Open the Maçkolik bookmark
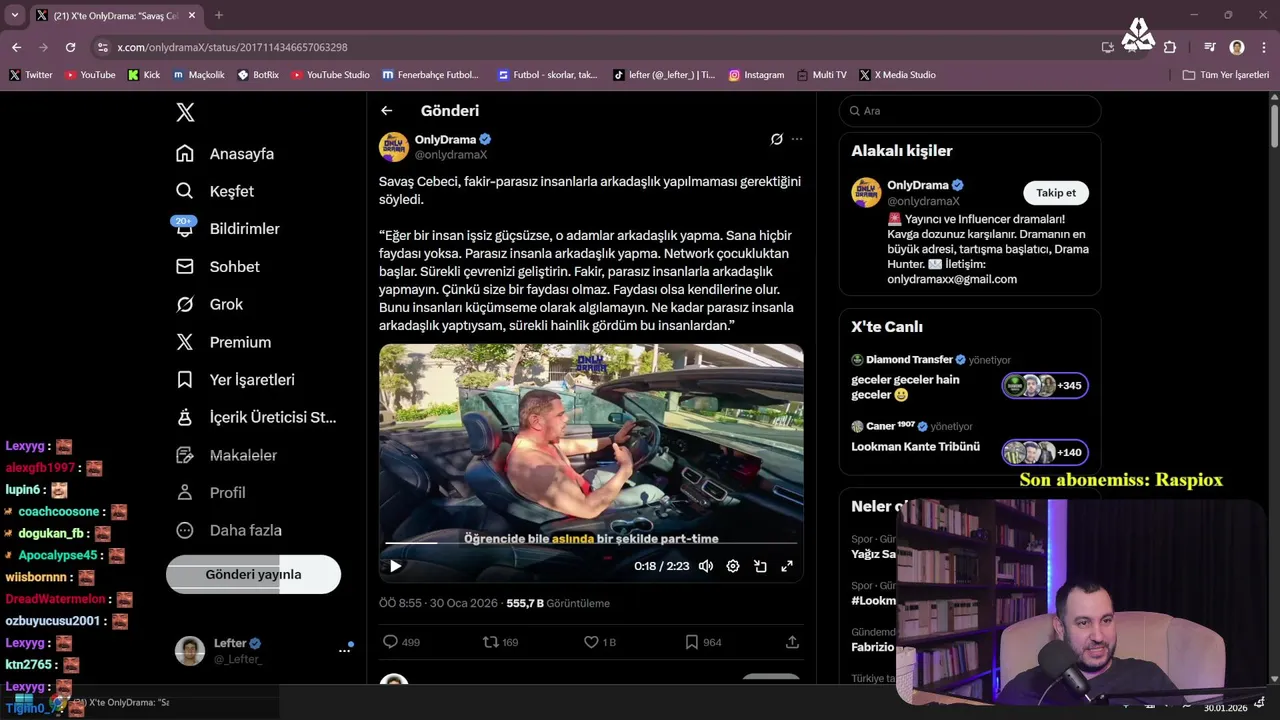Screen dimensions: 1280x720 pyautogui.click(x=199, y=75)
